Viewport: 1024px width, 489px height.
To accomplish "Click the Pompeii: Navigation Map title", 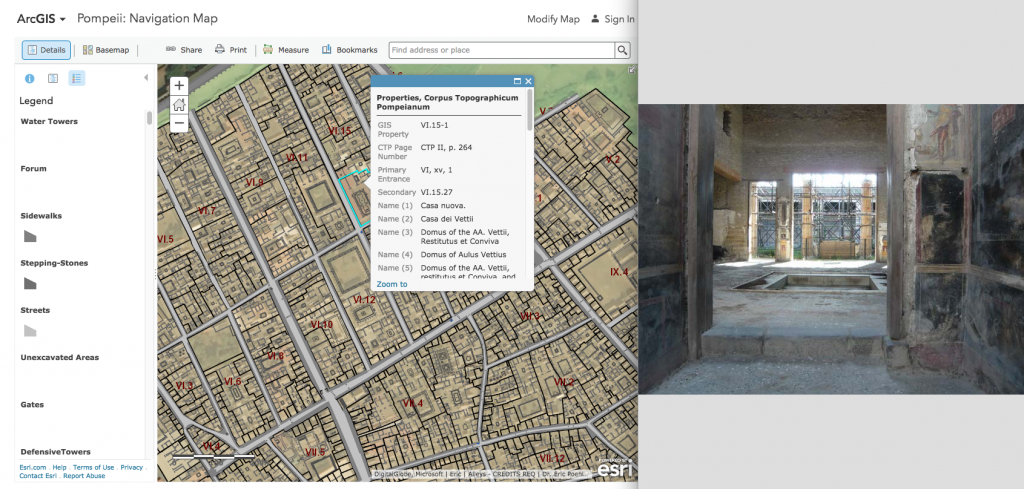I will click(x=148, y=18).
